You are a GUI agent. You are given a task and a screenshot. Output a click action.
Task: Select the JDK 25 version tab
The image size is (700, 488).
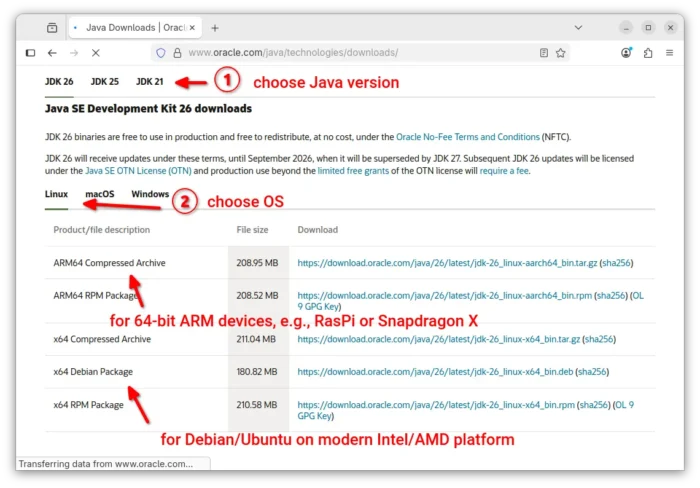pos(104,82)
